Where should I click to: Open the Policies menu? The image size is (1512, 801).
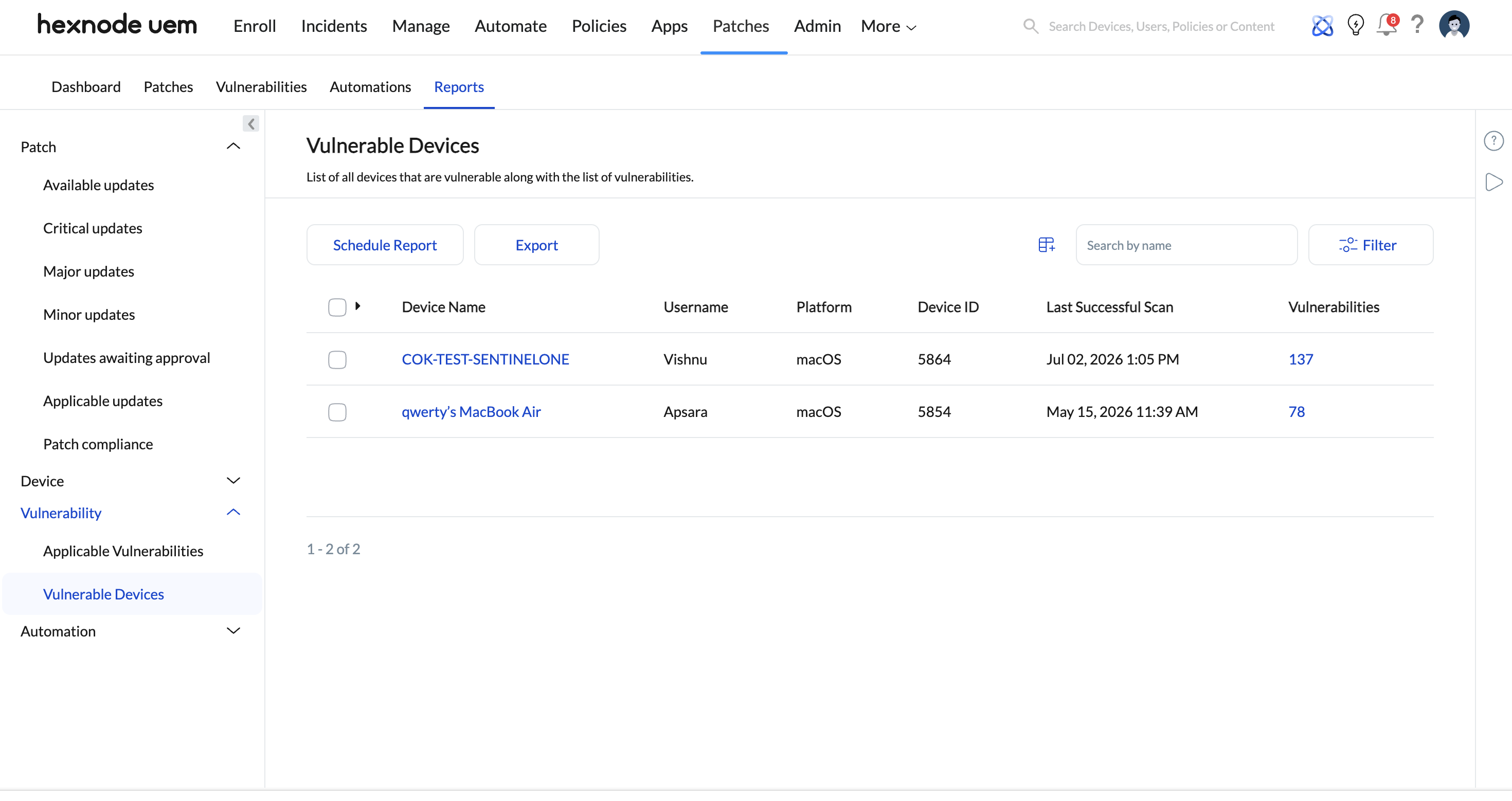[x=599, y=26]
